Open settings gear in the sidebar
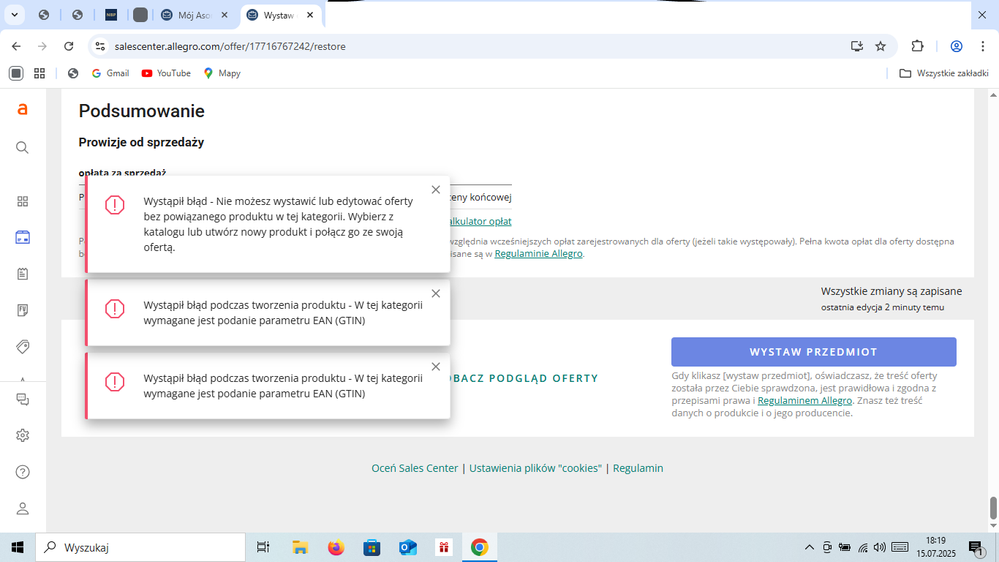Viewport: 999px width, 562px height. (22, 435)
